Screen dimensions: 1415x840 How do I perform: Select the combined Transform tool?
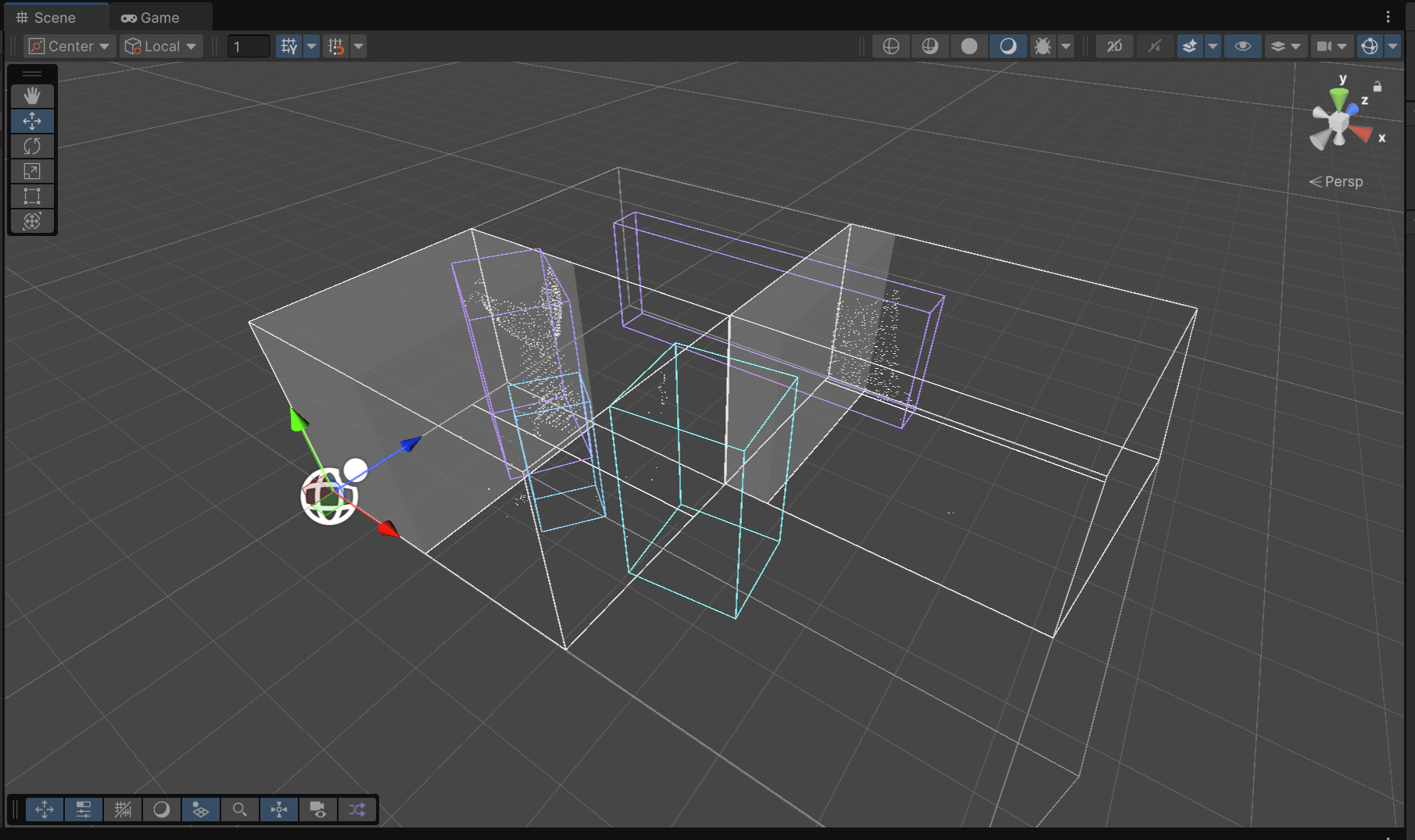pos(32,221)
